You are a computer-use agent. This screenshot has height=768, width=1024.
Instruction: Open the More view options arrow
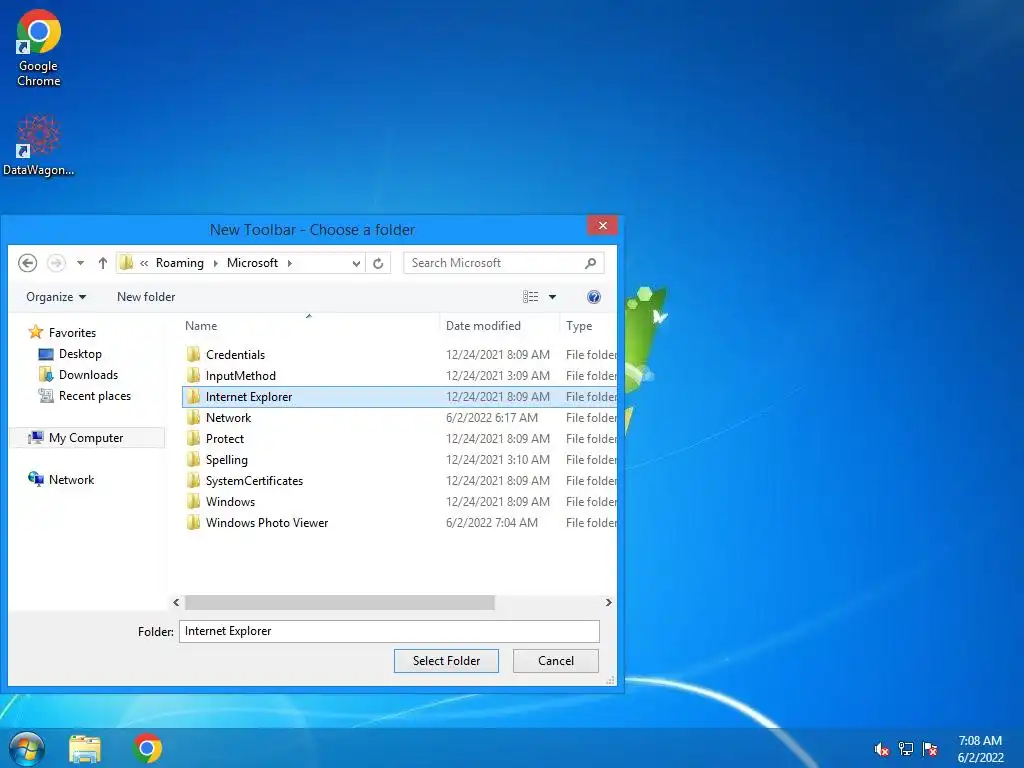click(x=552, y=297)
